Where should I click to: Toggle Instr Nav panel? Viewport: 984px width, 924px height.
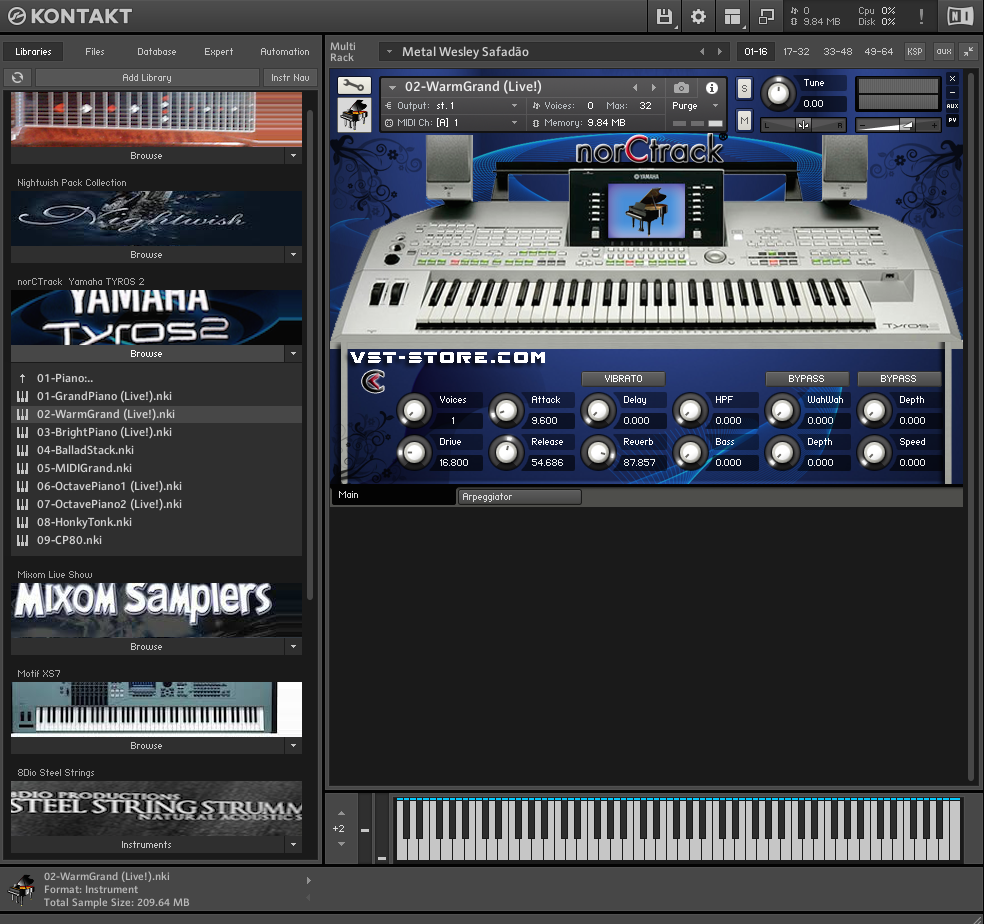[x=290, y=77]
